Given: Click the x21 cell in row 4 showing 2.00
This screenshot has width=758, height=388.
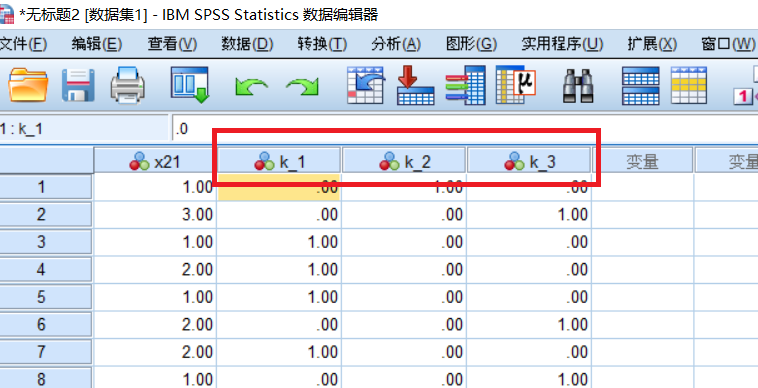Looking at the screenshot, I should [155, 269].
